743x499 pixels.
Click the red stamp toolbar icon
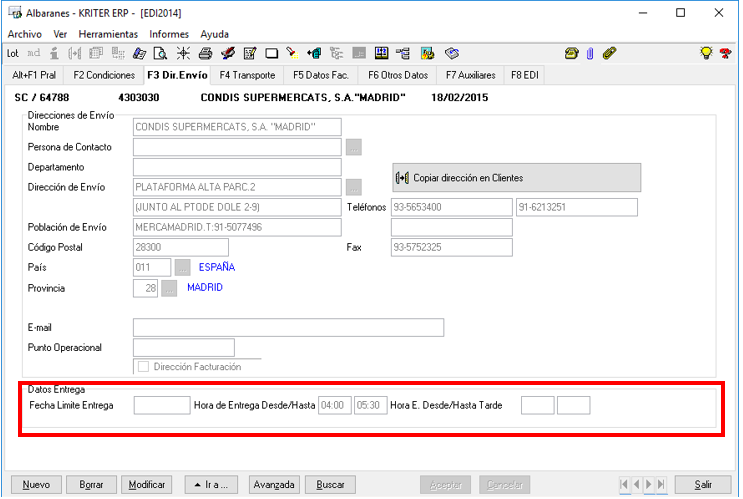pyautogui.click(x=228, y=54)
